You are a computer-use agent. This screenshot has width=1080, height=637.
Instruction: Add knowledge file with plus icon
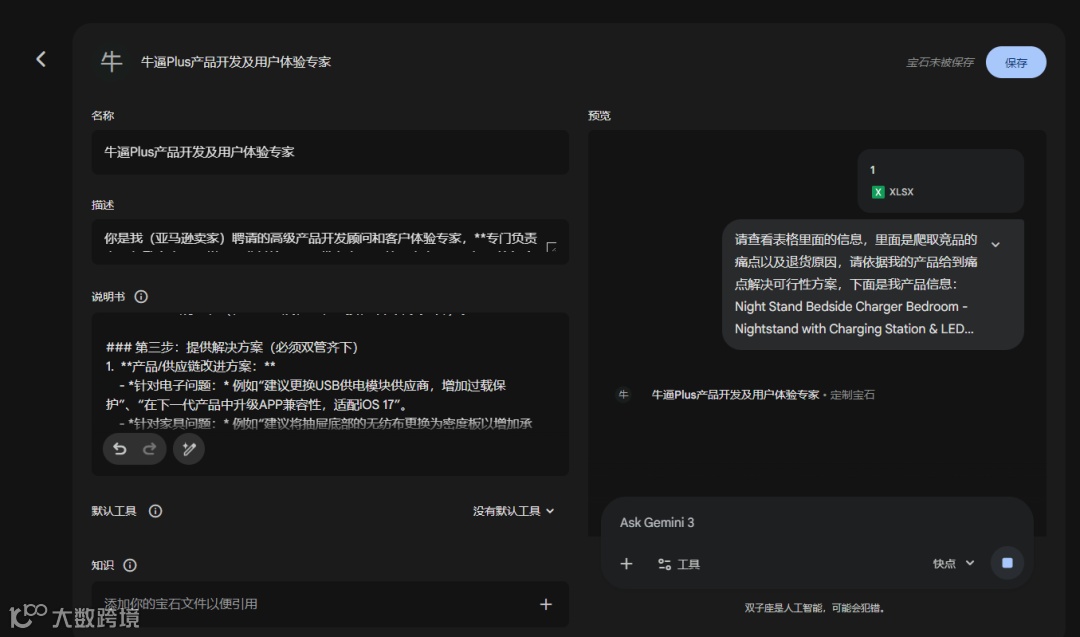[x=546, y=604]
